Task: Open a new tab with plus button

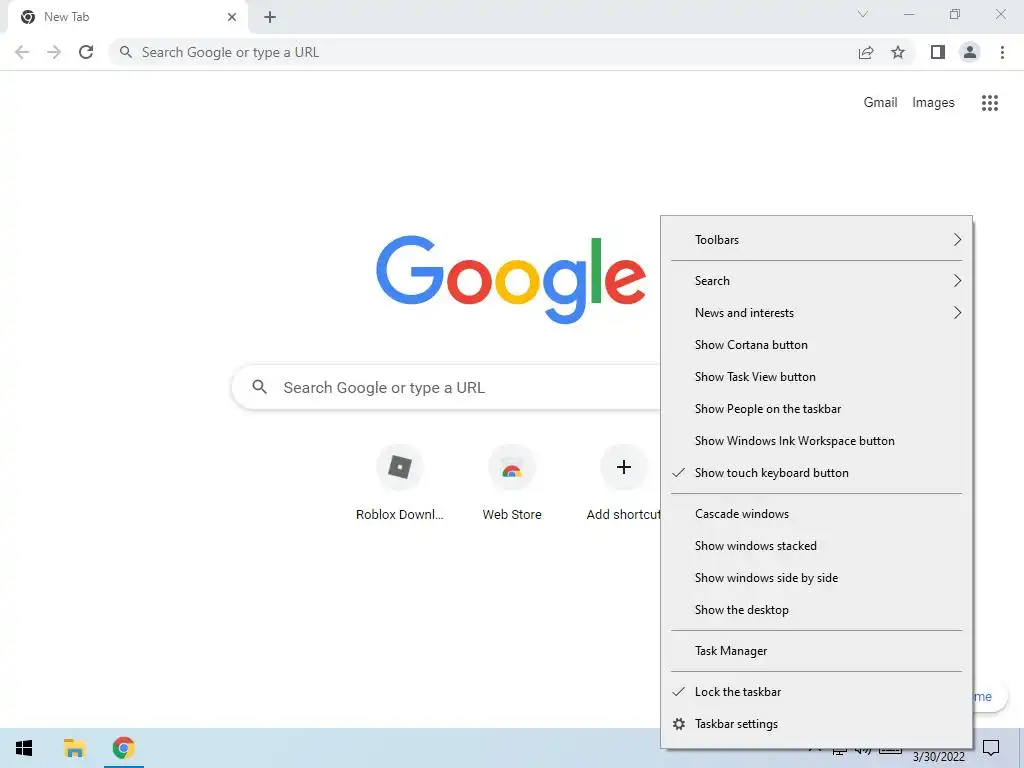Action: click(x=270, y=17)
